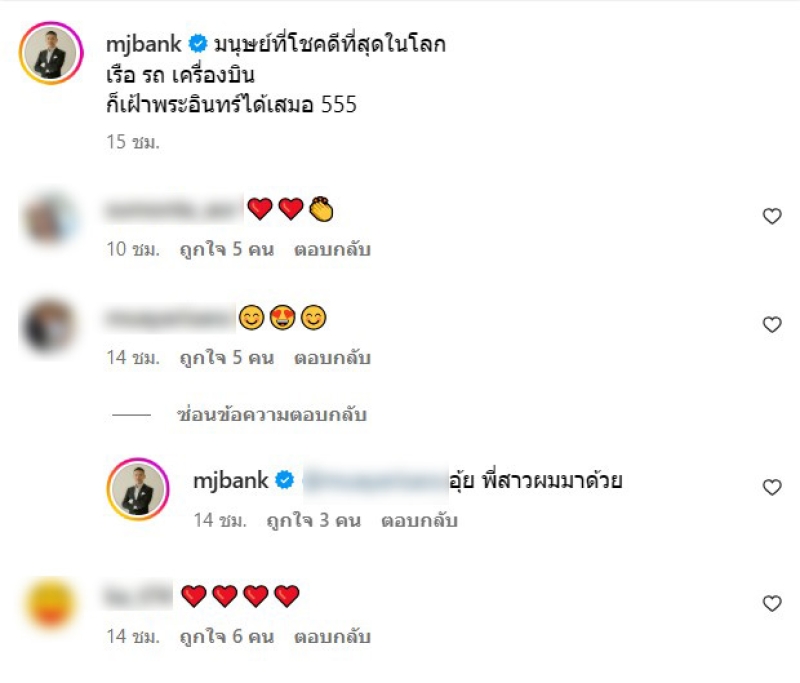Viewport: 800px width, 683px height.
Task: Like the comment with smiling face emojis
Action: (x=772, y=324)
